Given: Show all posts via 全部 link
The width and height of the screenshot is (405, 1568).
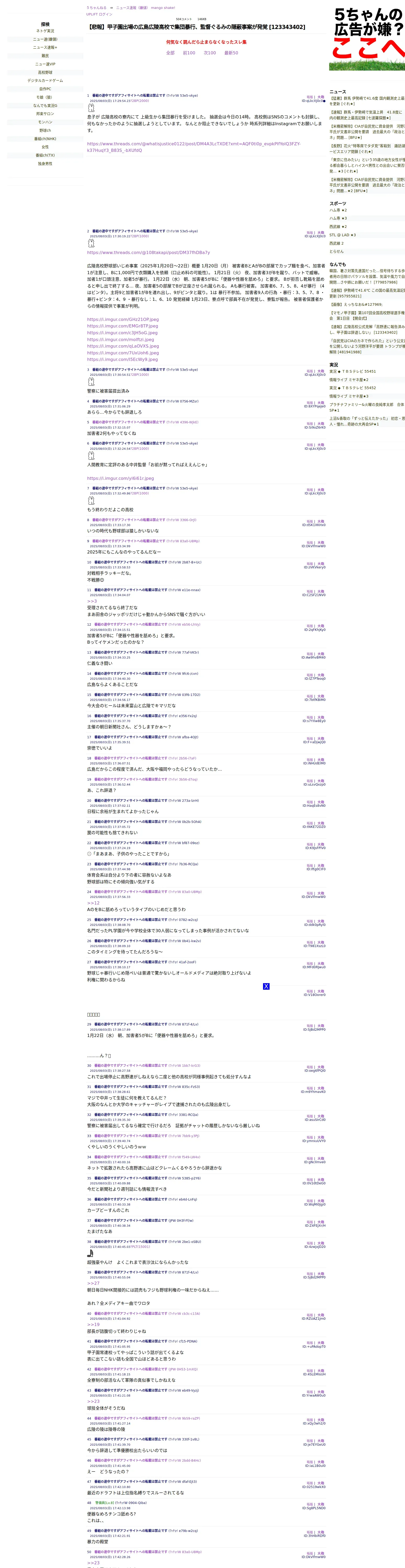Looking at the screenshot, I should pos(170,53).
